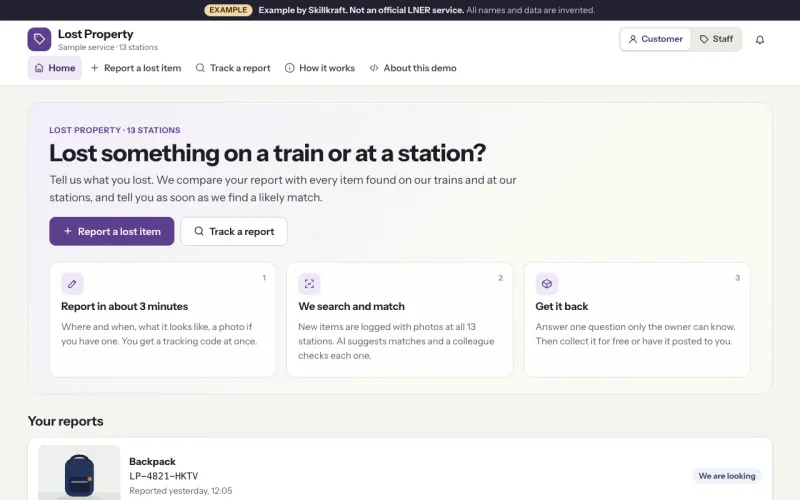Click the purple Report a lost item button
Screen dimensions: 800x500
pos(112,231)
